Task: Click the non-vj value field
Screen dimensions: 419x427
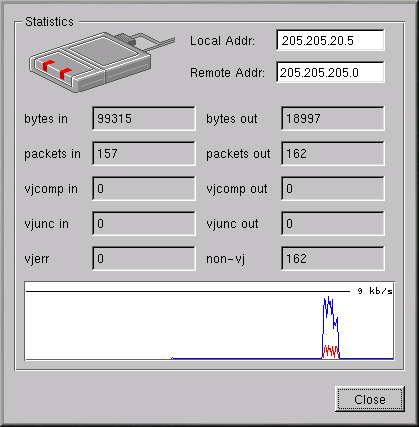Action: [333, 258]
